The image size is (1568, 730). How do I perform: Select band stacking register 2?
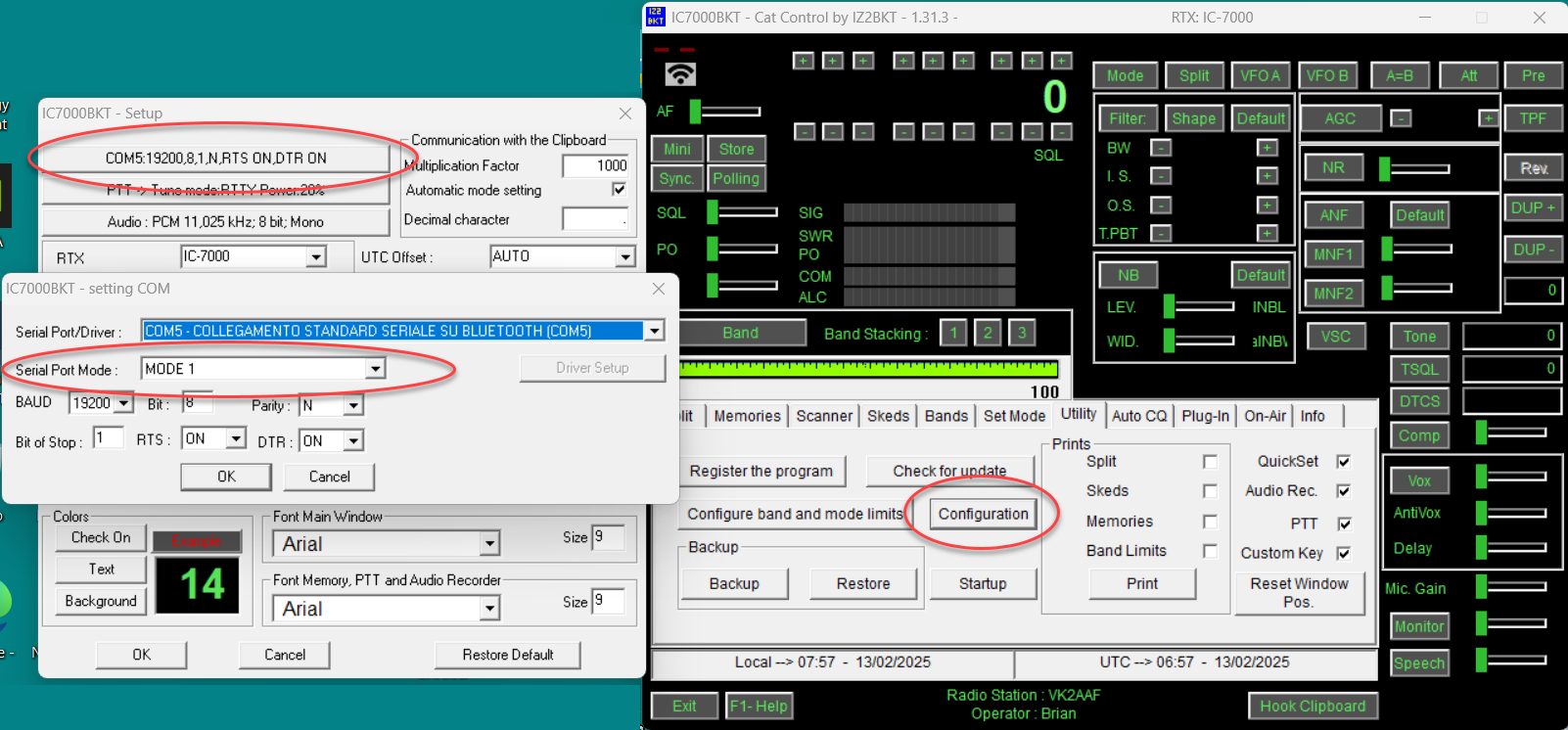(x=988, y=333)
